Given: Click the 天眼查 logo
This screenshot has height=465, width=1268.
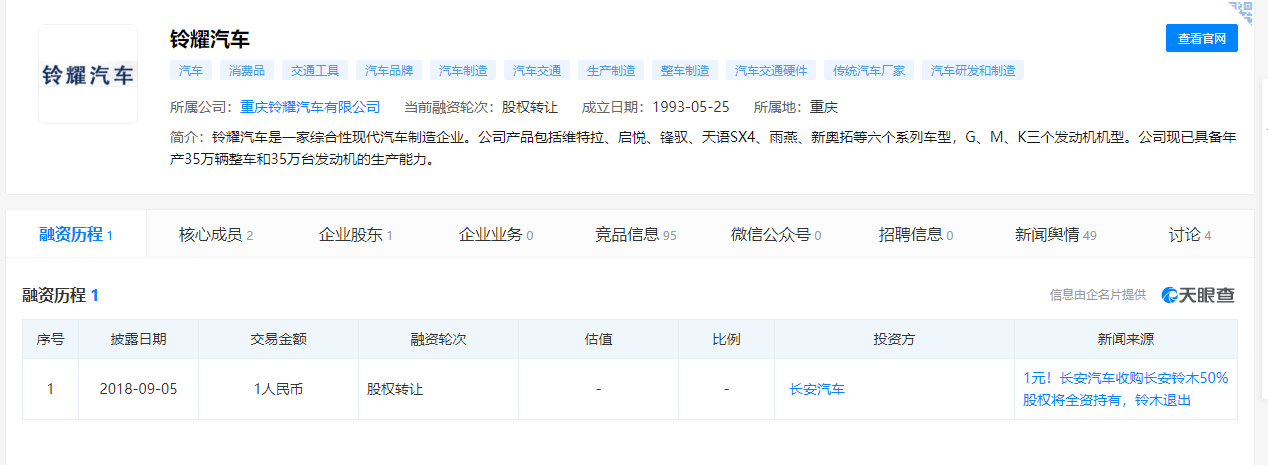Looking at the screenshot, I should [x=1198, y=295].
